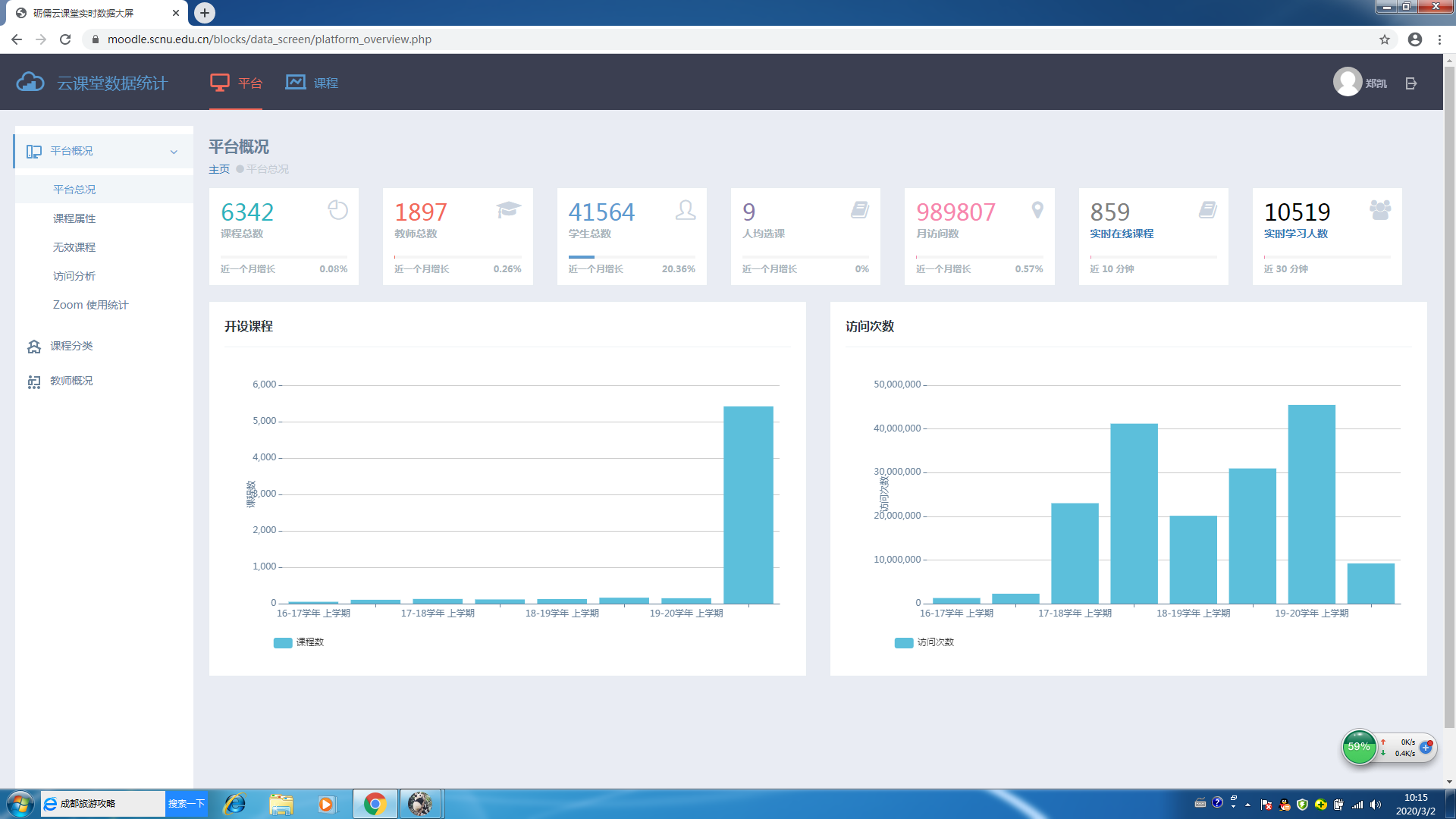
Task: Click the group icon on the 实时学习人数 card
Action: tap(1380, 210)
